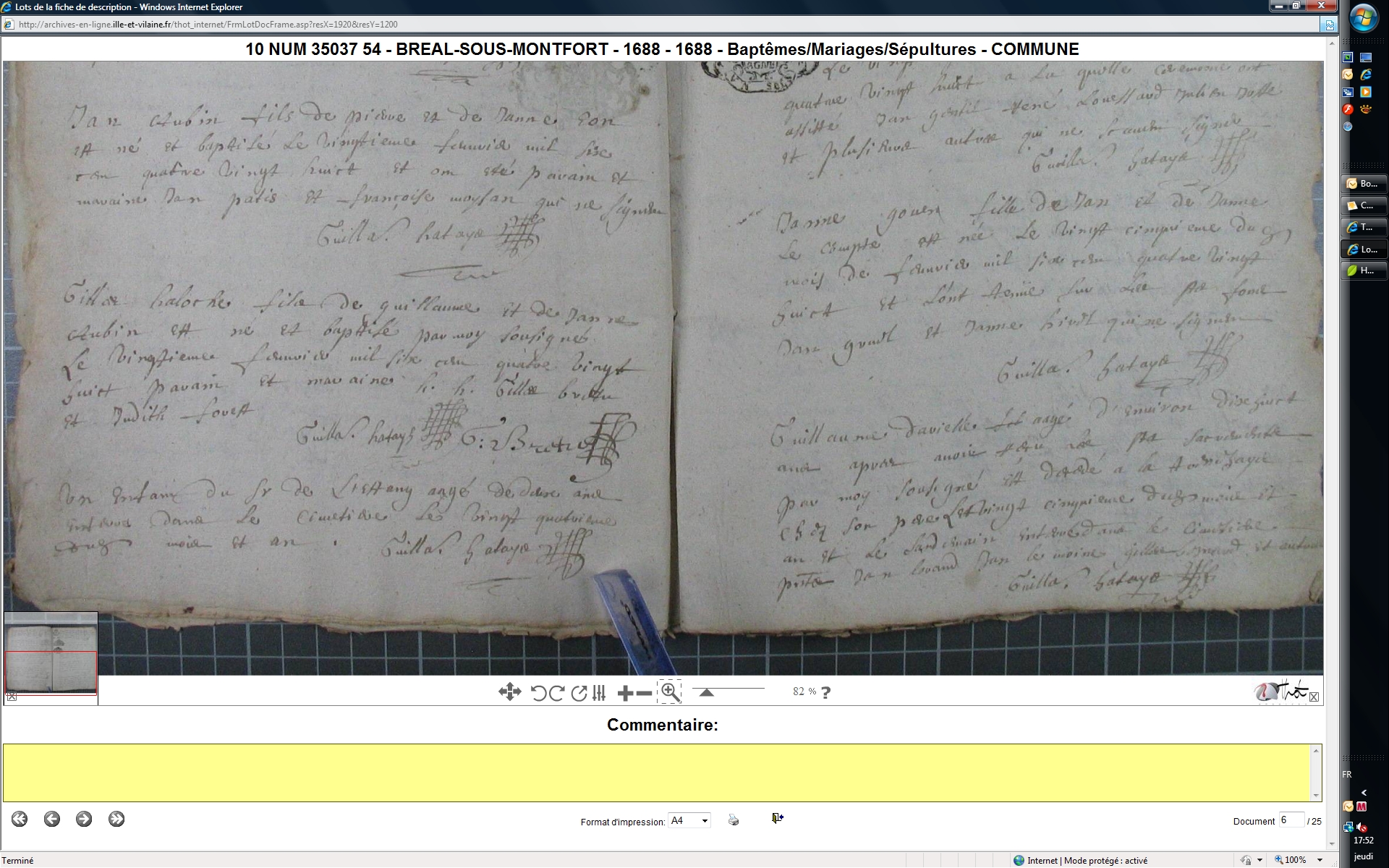The width and height of the screenshot is (1389, 868).
Task: Rotate the document image clockwise
Action: [557, 693]
